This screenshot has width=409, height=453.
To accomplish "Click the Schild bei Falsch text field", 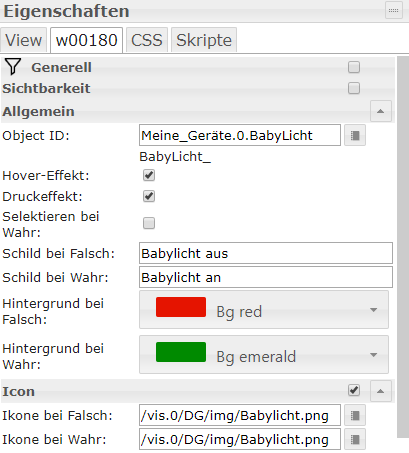I will pyautogui.click(x=266, y=253).
